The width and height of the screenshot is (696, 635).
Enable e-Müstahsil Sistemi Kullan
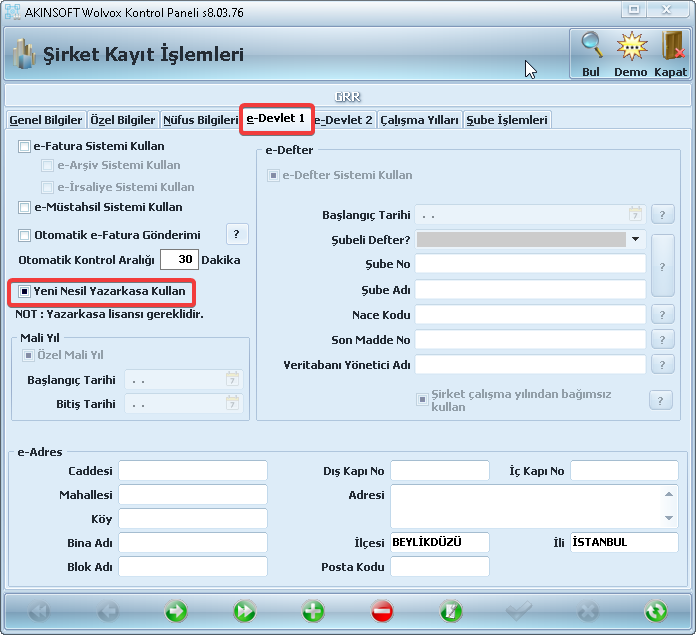[x=24, y=207]
